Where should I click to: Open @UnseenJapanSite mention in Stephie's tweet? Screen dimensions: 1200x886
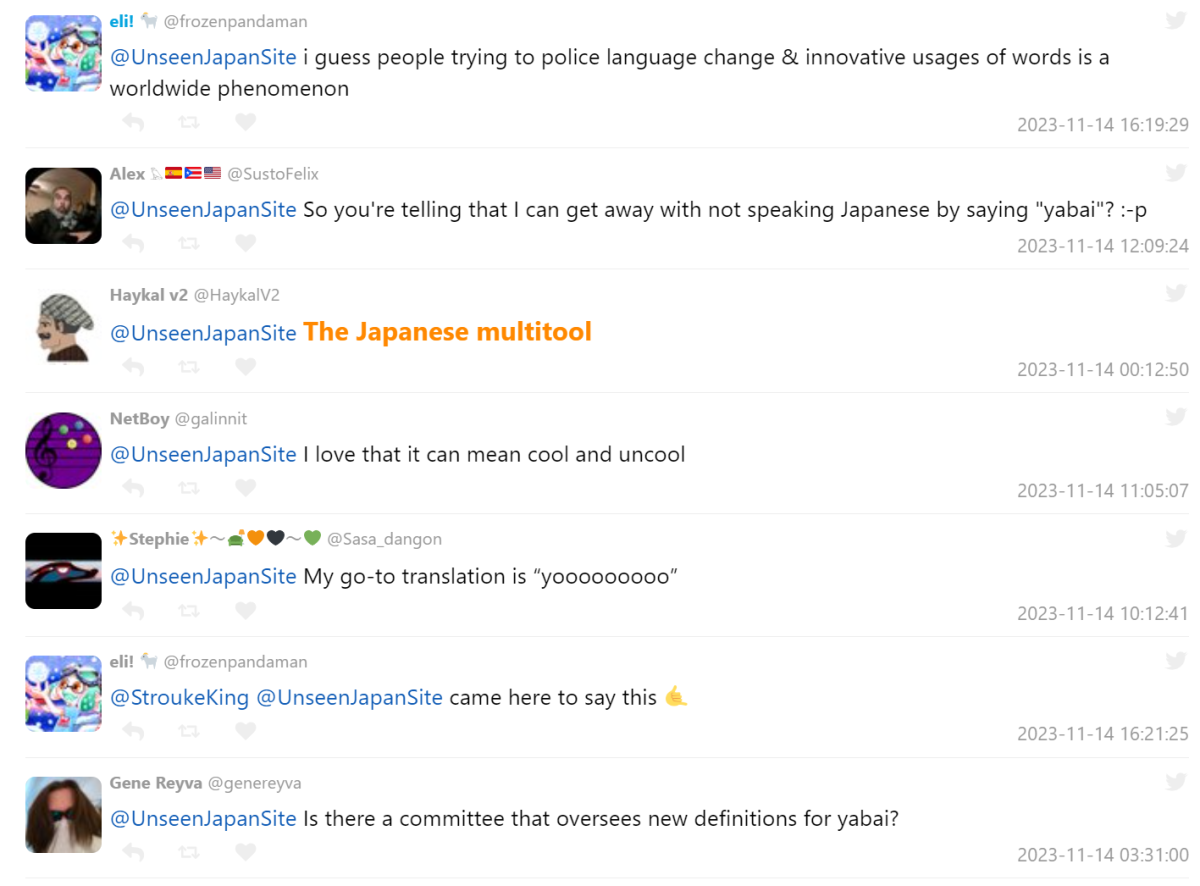pos(203,576)
